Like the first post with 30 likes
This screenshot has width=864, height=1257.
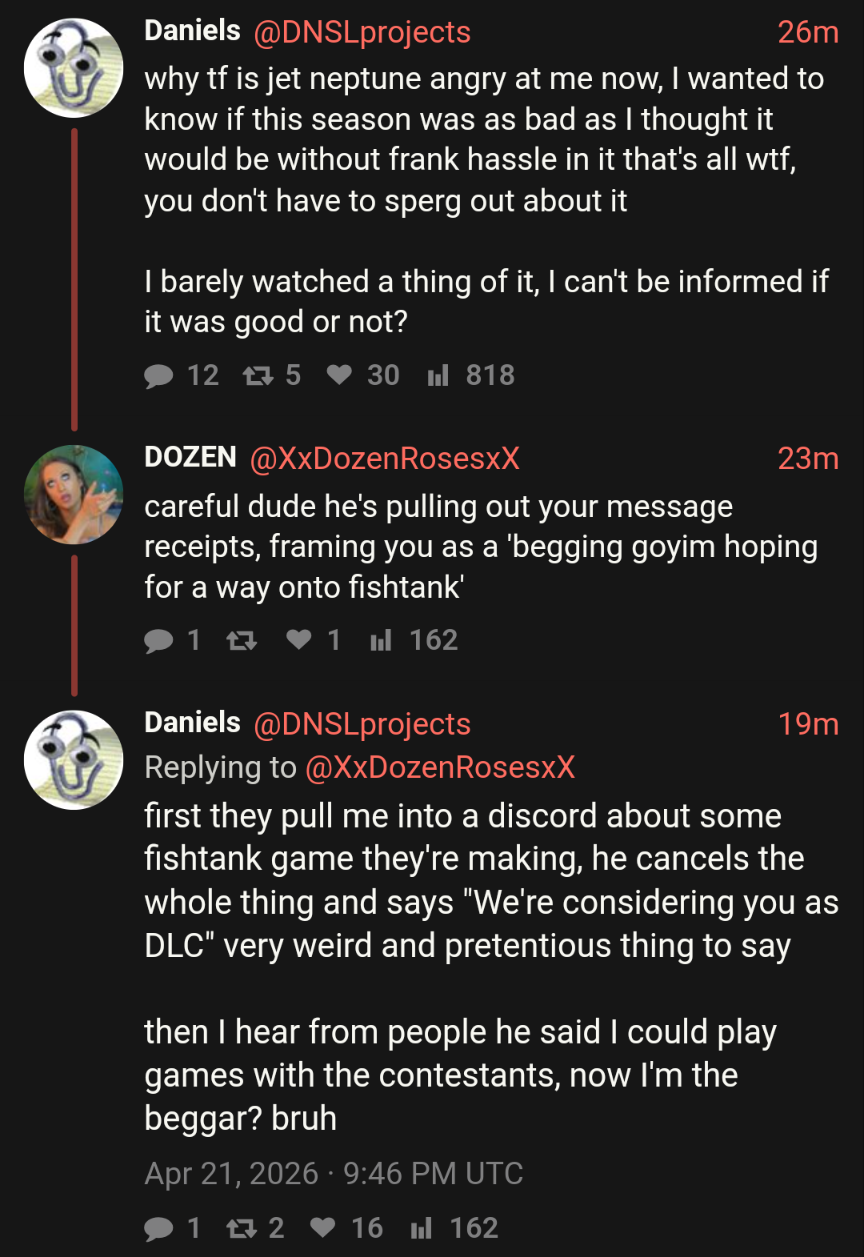tap(340, 375)
